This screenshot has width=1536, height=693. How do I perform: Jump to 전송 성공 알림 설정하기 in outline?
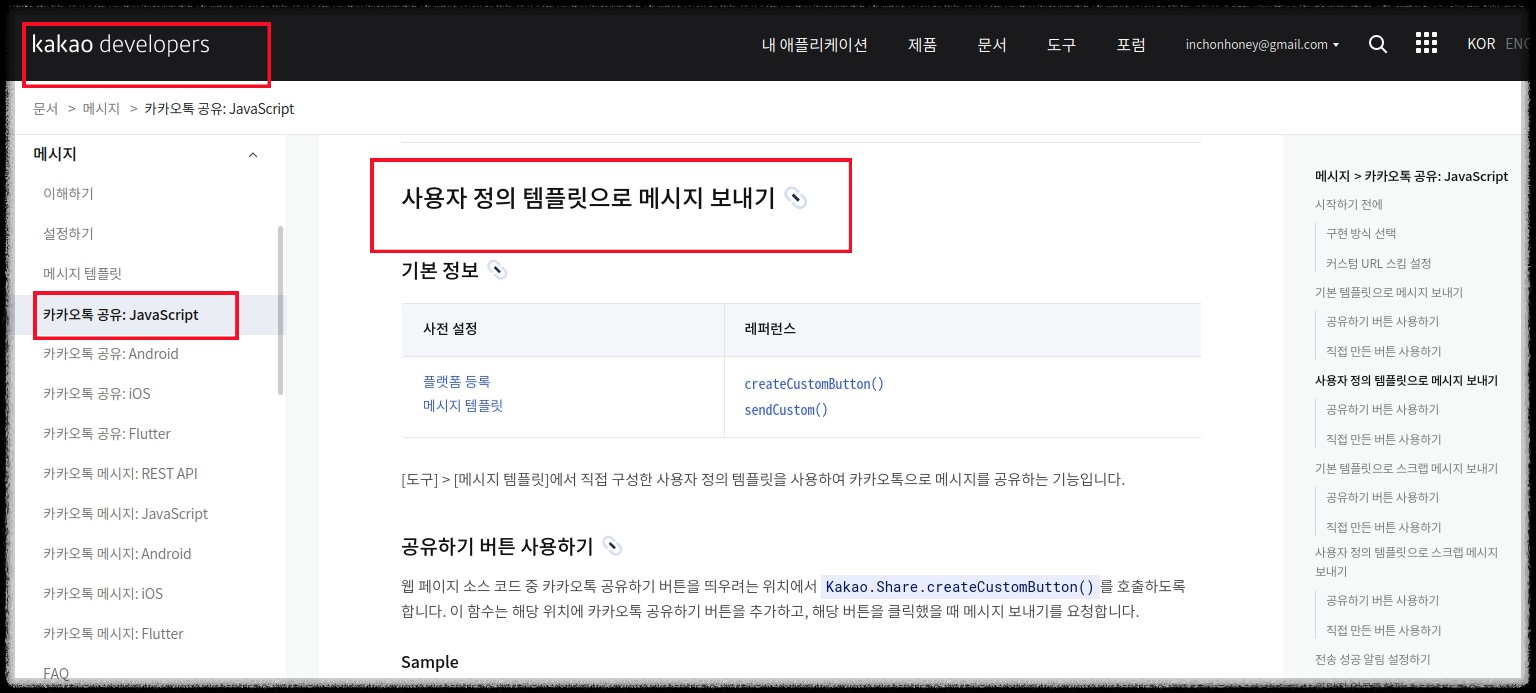pyautogui.click(x=1372, y=659)
